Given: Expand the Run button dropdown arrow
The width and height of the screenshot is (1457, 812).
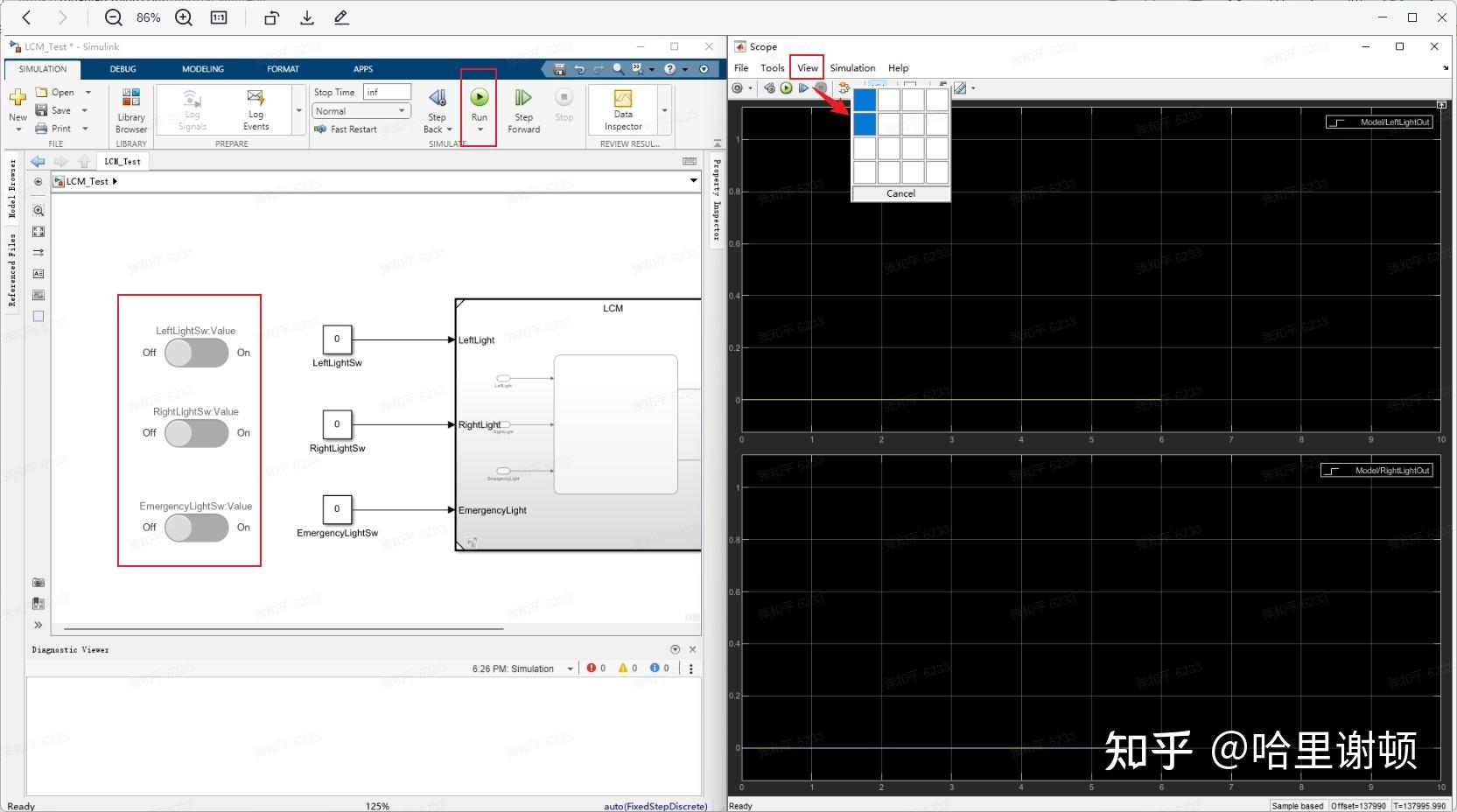Looking at the screenshot, I should [479, 128].
